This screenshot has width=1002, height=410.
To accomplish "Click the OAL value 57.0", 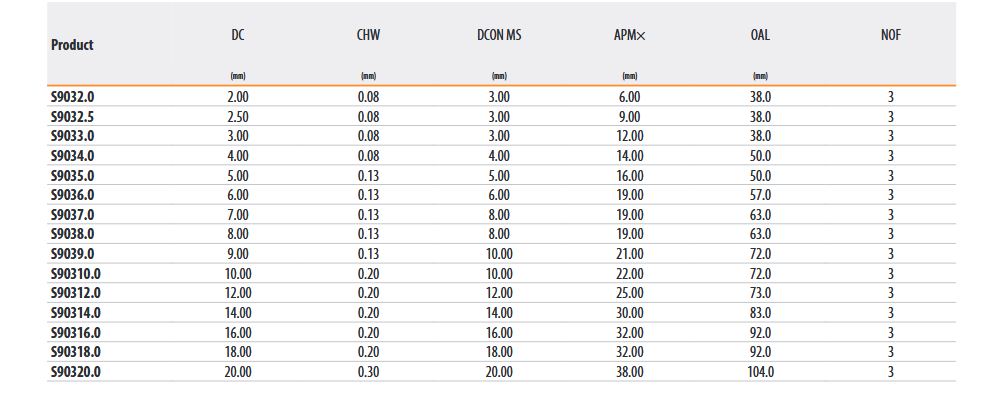I will point(761,195).
